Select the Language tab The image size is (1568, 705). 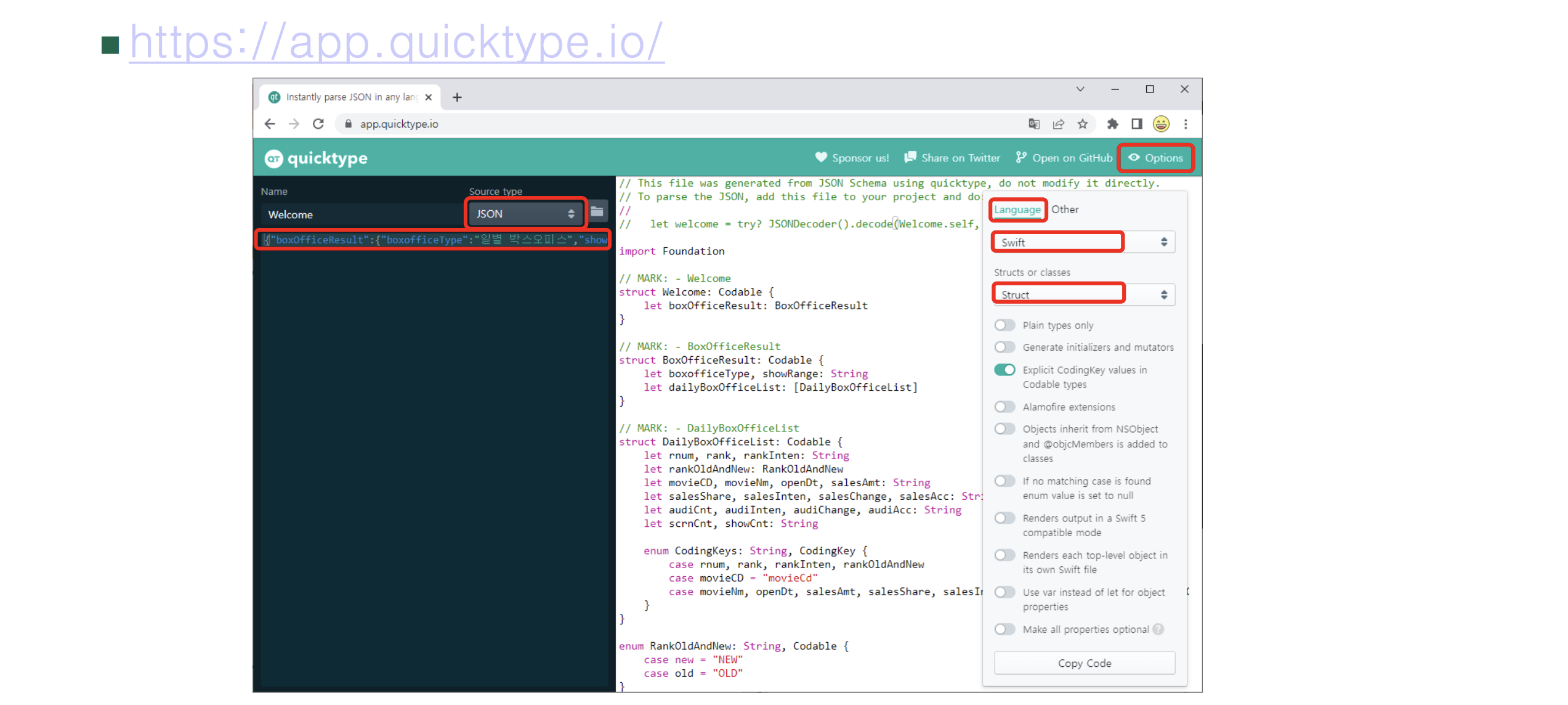coord(1017,210)
